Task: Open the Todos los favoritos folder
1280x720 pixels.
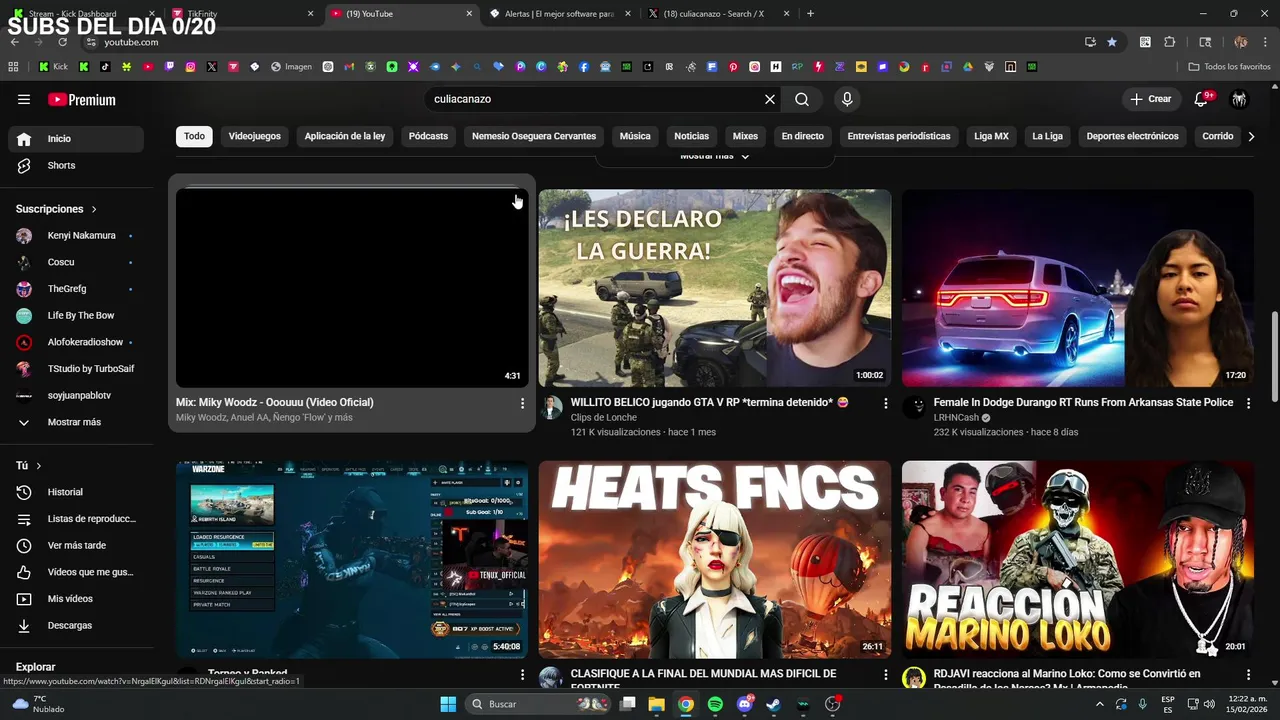Action: pyautogui.click(x=1229, y=67)
